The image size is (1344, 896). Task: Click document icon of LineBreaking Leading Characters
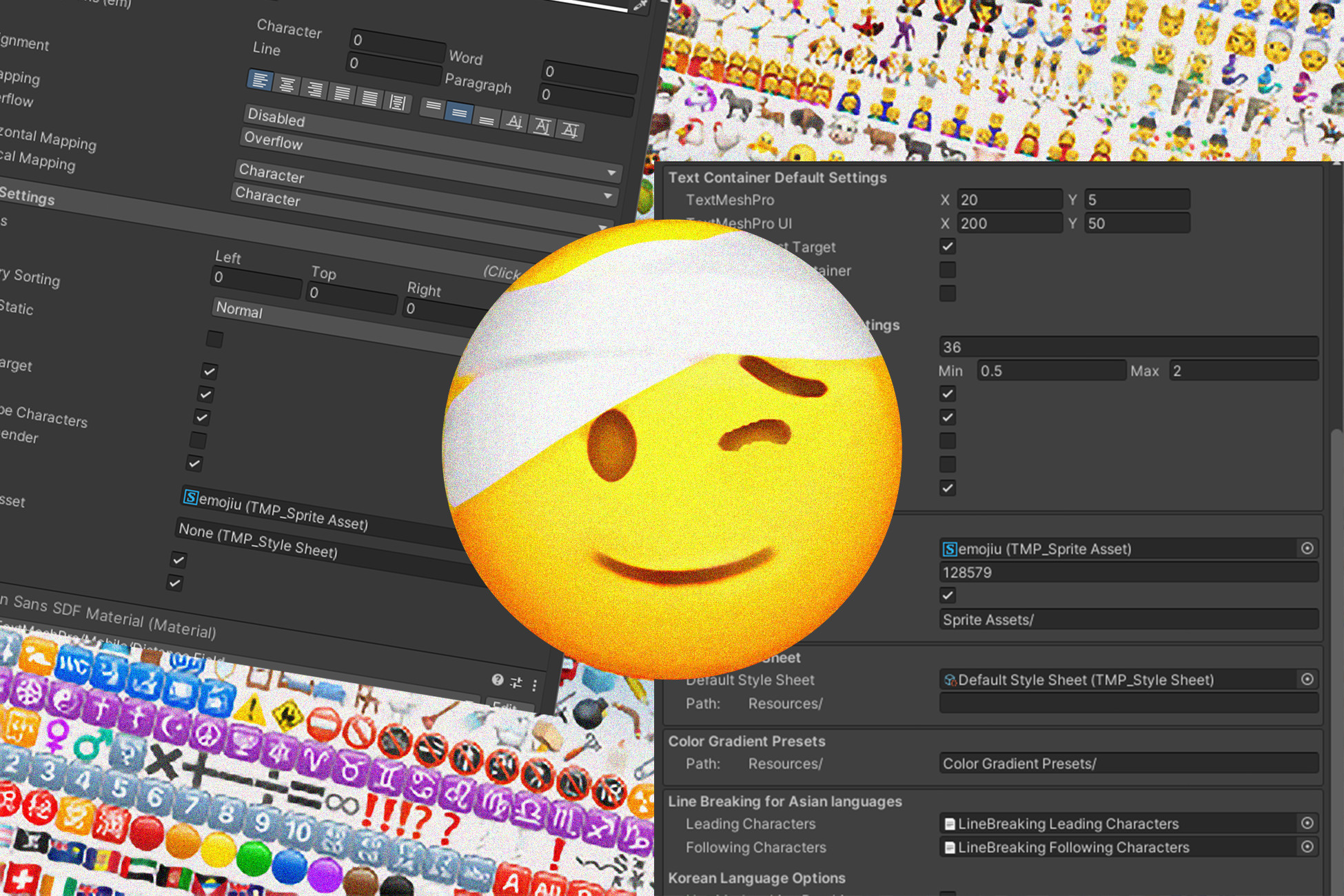click(x=950, y=824)
